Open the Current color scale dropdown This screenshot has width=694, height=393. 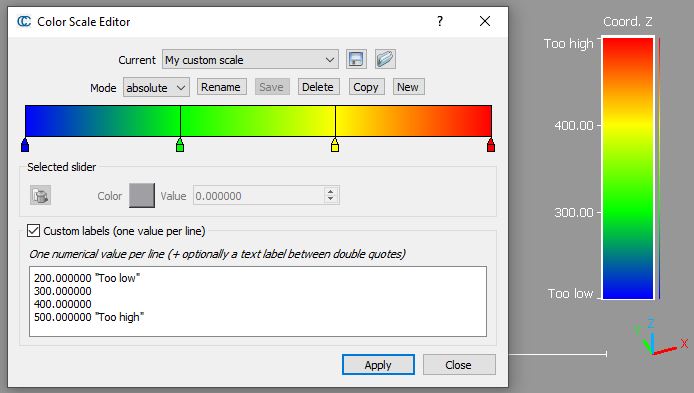tap(250, 59)
